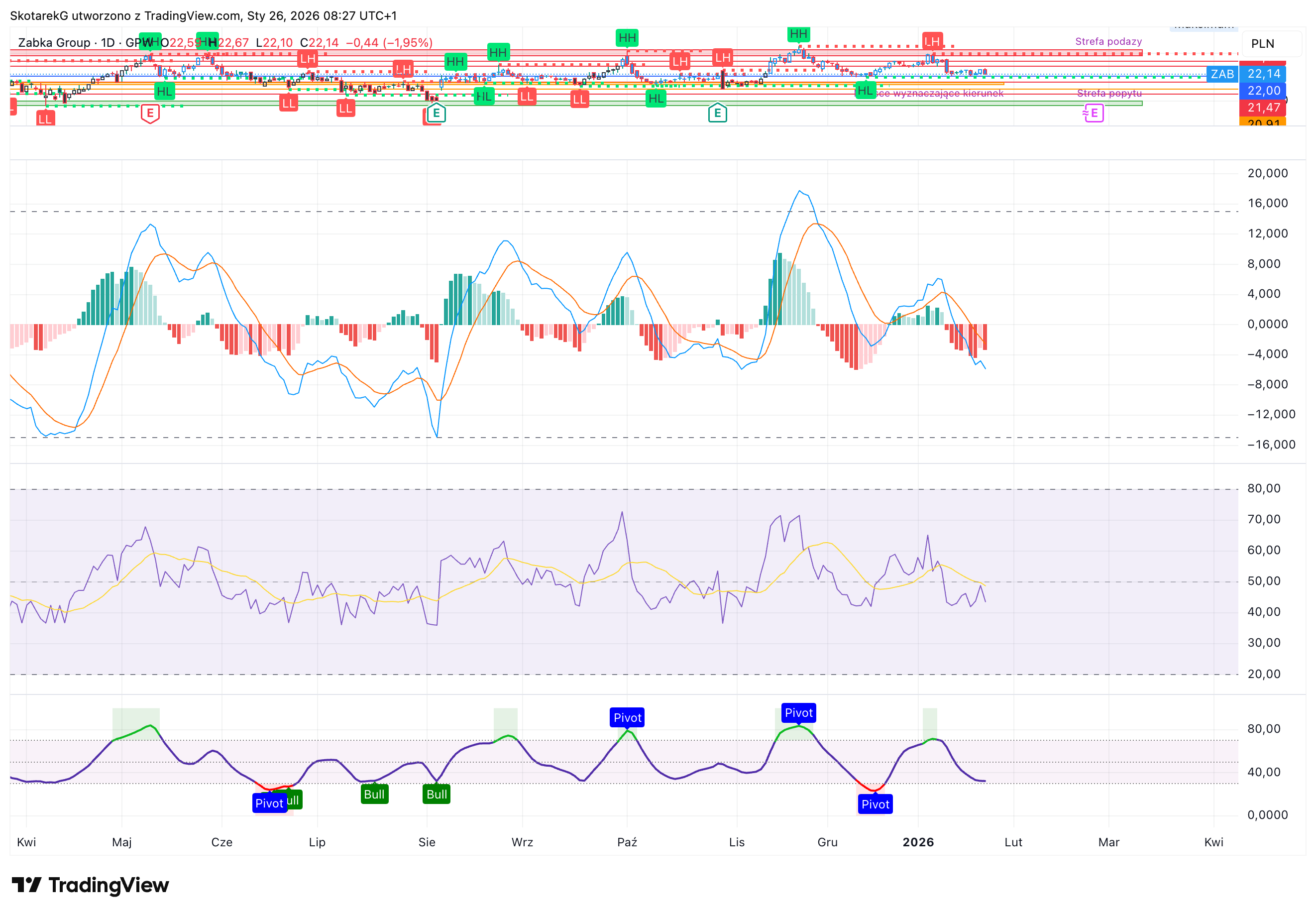
Task: Click the 50,00 value on RSI scale
Action: tap(1264, 581)
